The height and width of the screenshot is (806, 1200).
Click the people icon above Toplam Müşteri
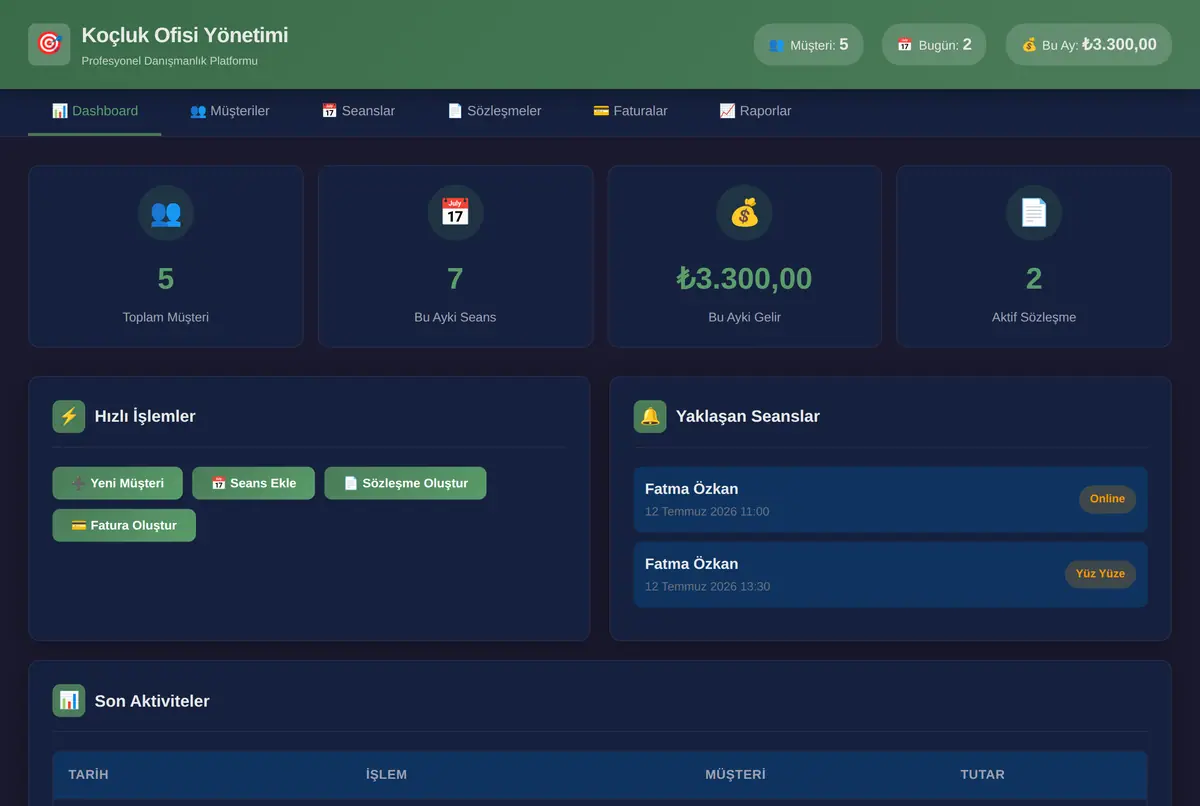[166, 213]
